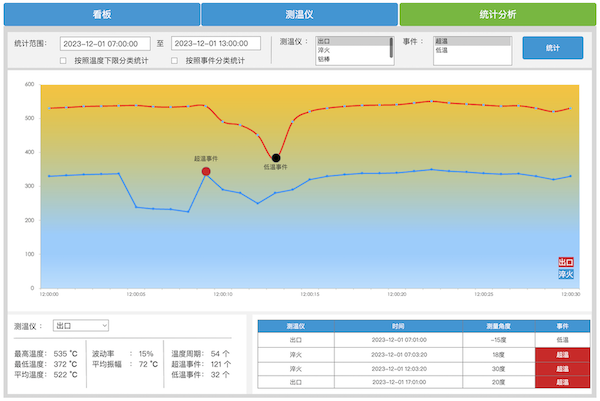Switch to the 看板 tab
The image size is (600, 401).
(101, 14)
